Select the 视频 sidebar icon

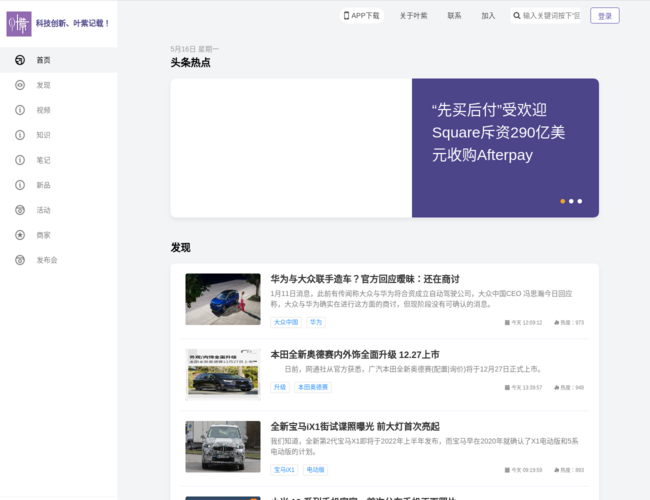tap(20, 110)
